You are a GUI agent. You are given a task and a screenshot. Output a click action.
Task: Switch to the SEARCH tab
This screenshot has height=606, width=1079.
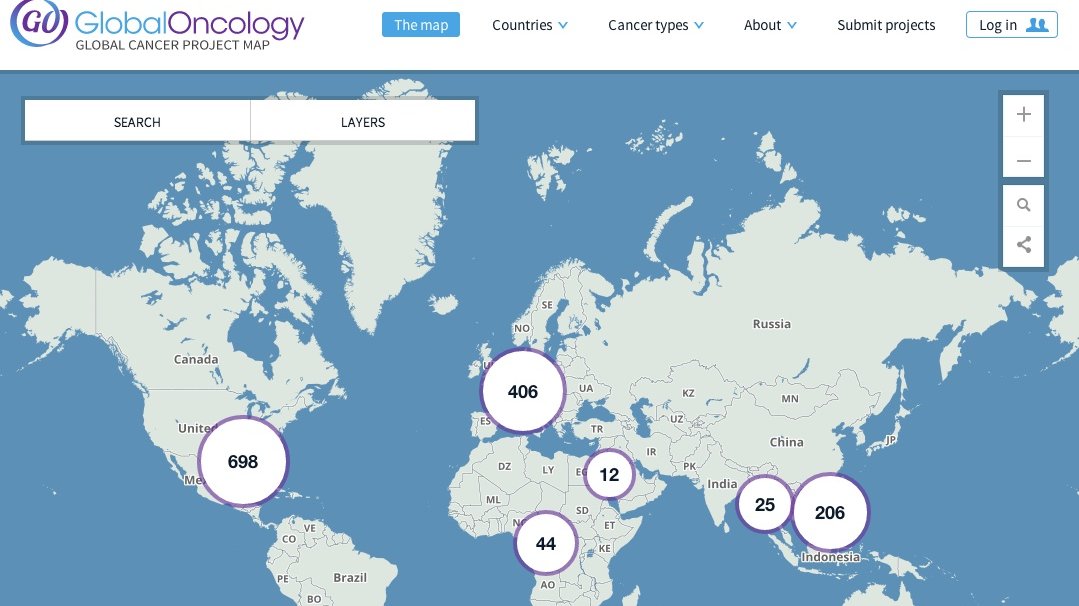pyautogui.click(x=137, y=121)
